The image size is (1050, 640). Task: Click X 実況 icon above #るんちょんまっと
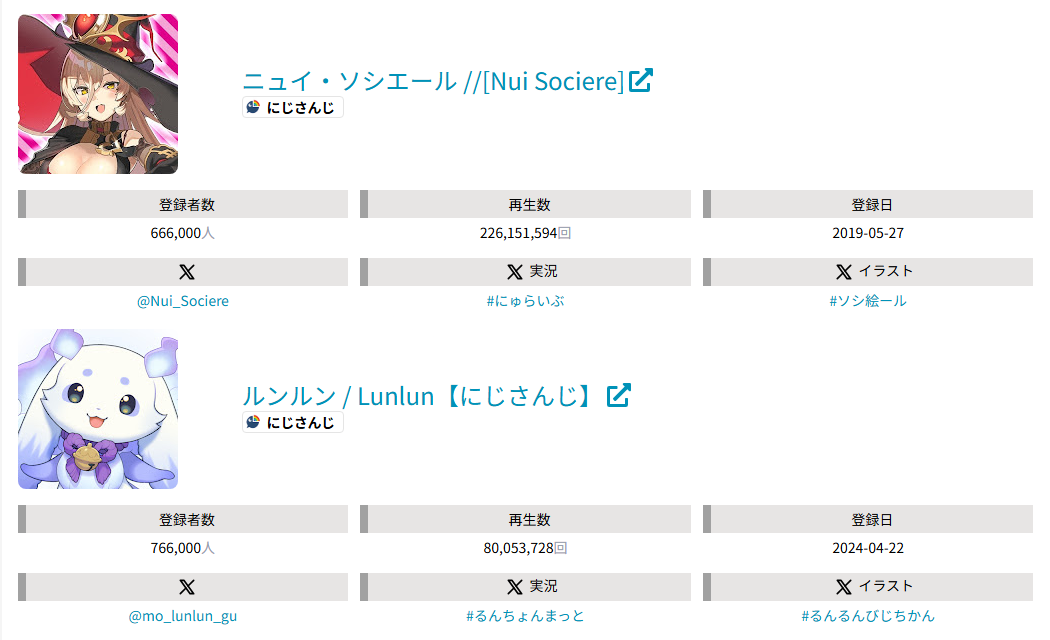tap(515, 587)
